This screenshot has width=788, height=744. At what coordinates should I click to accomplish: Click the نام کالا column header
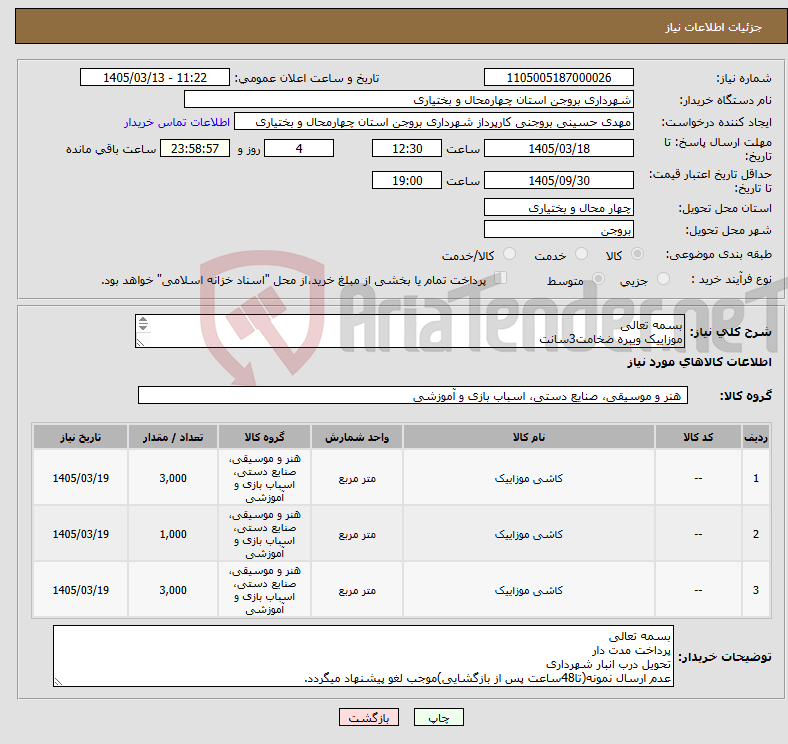point(529,437)
